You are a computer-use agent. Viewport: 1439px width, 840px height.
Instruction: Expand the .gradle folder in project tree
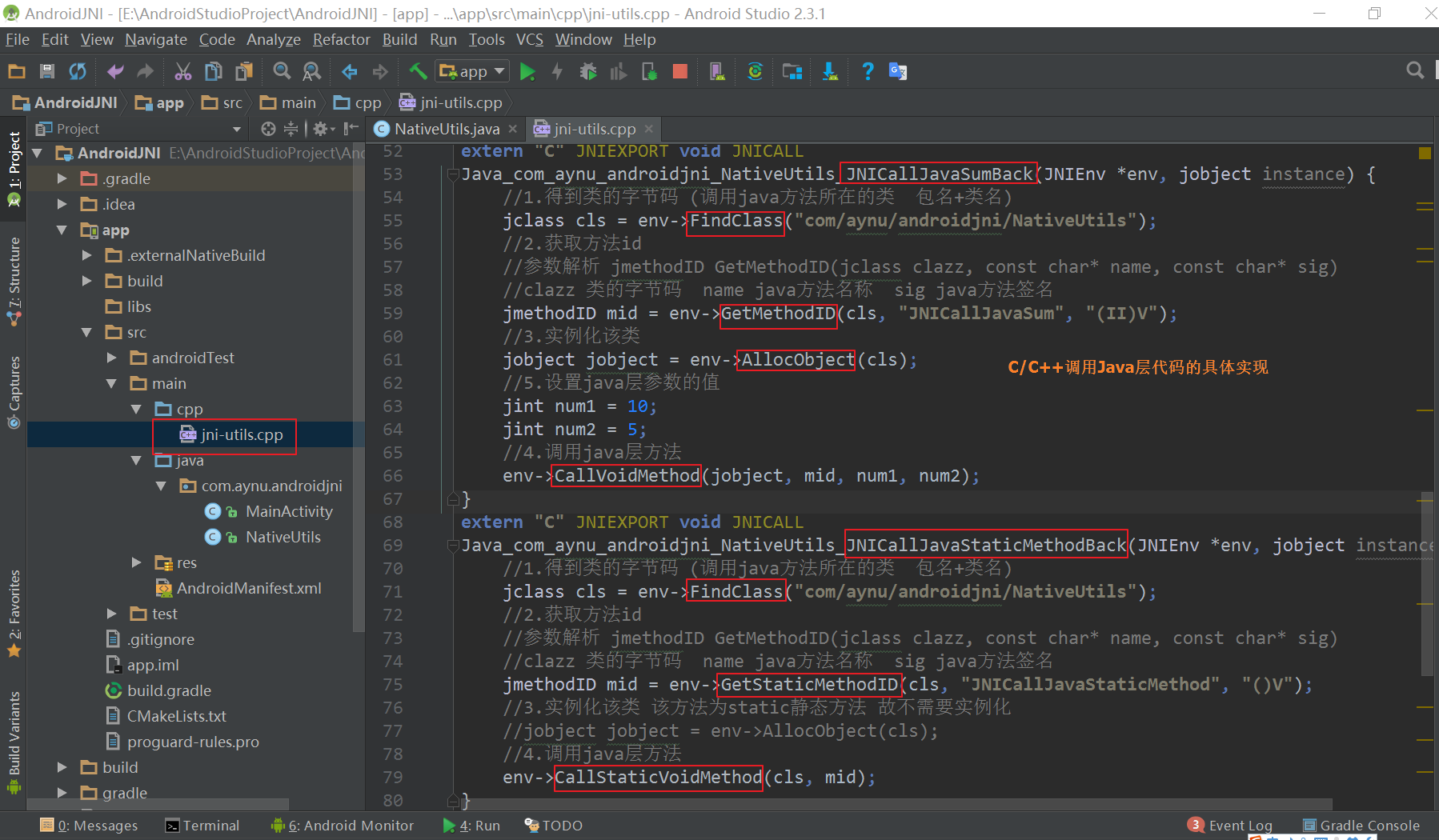point(62,178)
